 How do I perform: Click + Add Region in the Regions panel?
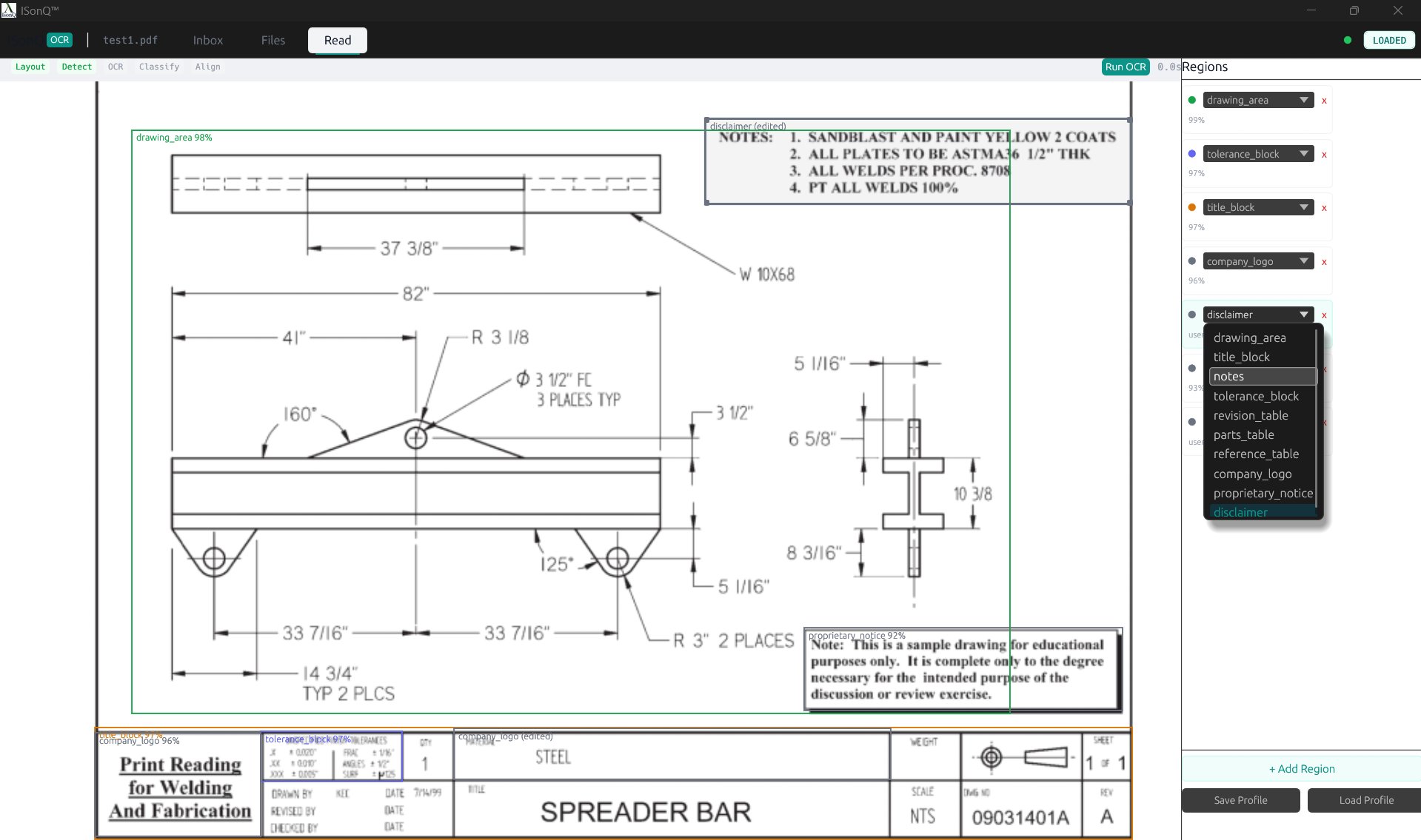pyautogui.click(x=1301, y=769)
